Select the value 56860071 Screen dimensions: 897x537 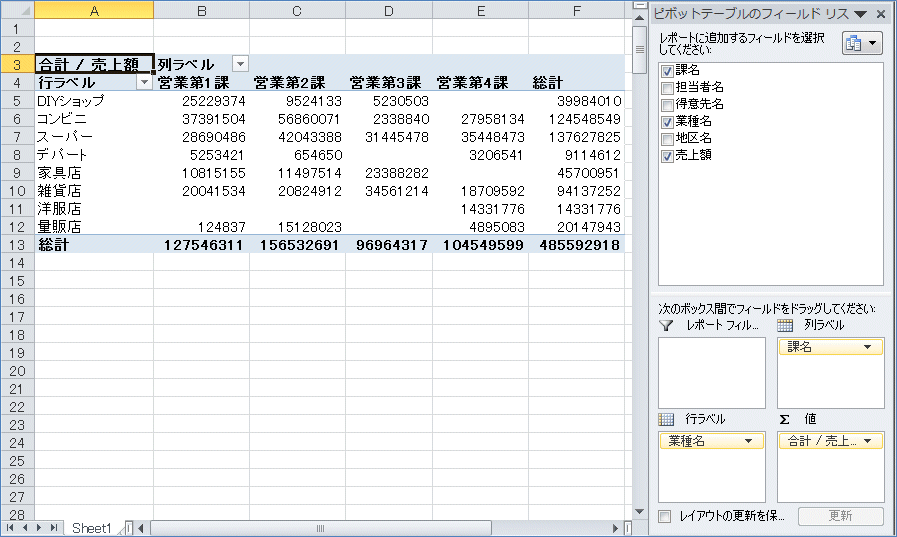tap(297, 119)
